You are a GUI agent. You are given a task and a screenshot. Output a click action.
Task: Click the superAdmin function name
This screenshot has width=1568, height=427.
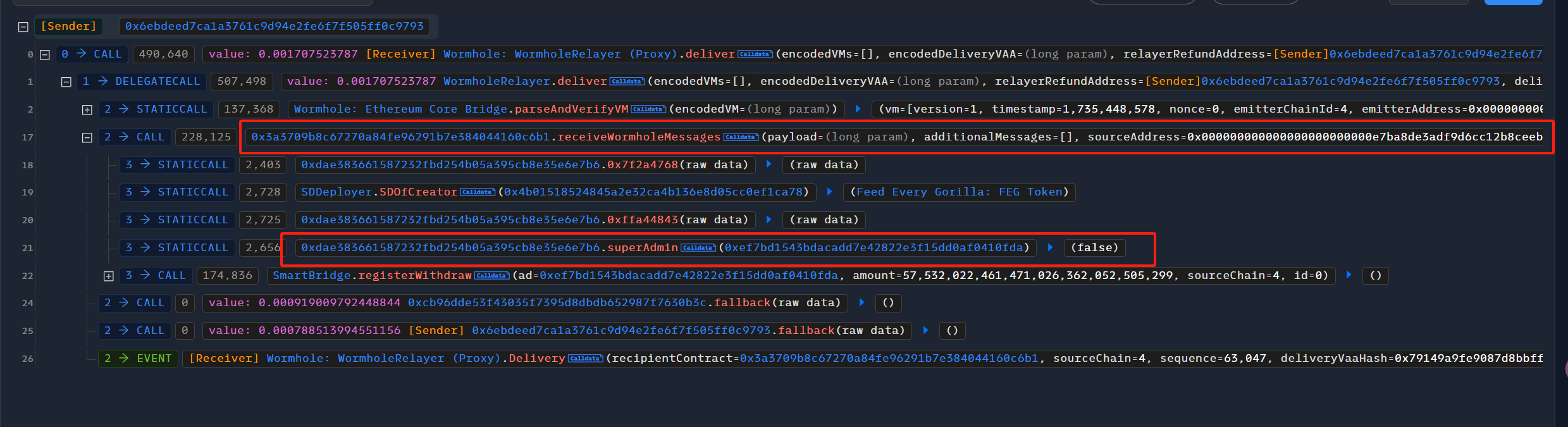click(643, 248)
